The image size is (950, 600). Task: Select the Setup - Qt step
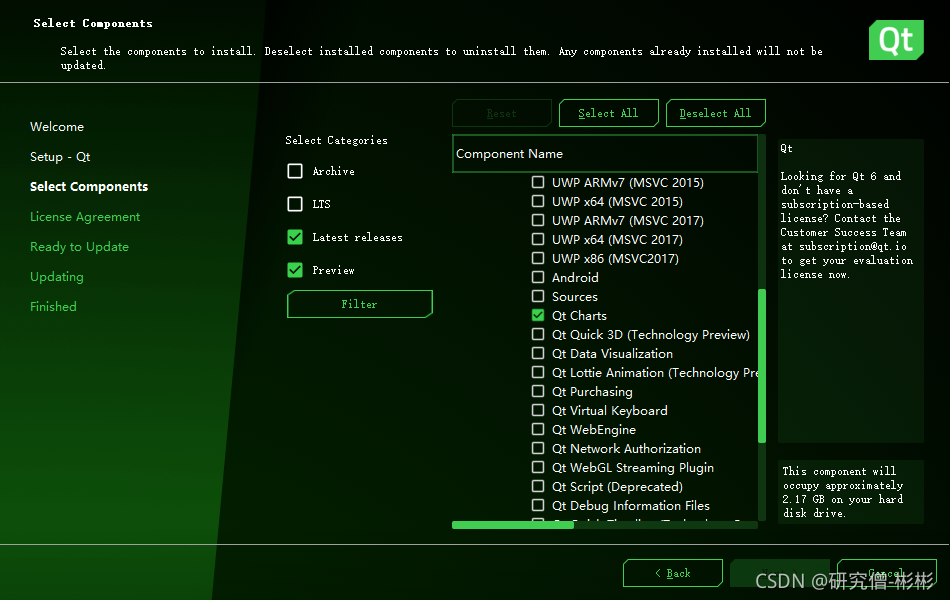[60, 157]
